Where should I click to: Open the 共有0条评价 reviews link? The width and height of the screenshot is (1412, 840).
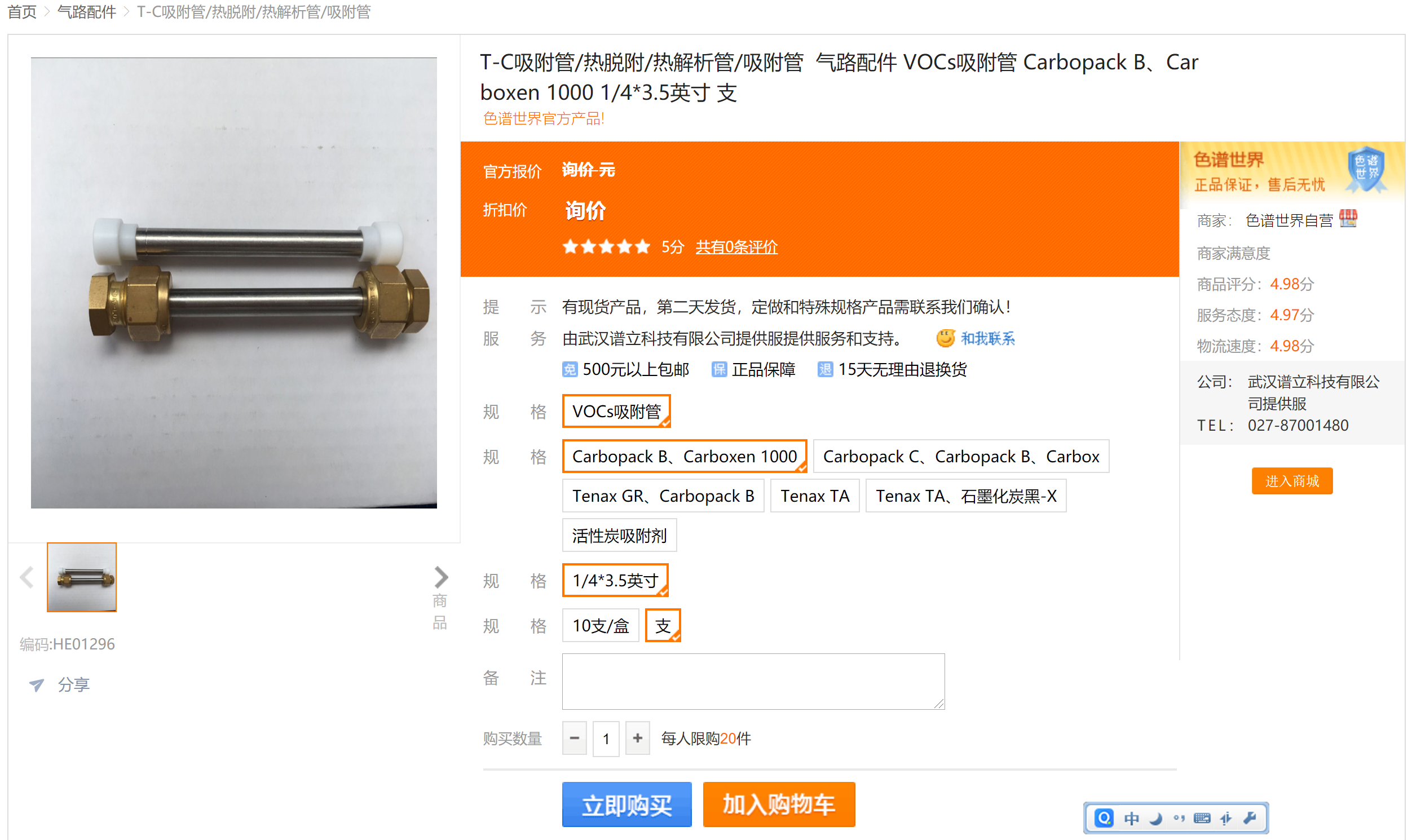(x=736, y=247)
